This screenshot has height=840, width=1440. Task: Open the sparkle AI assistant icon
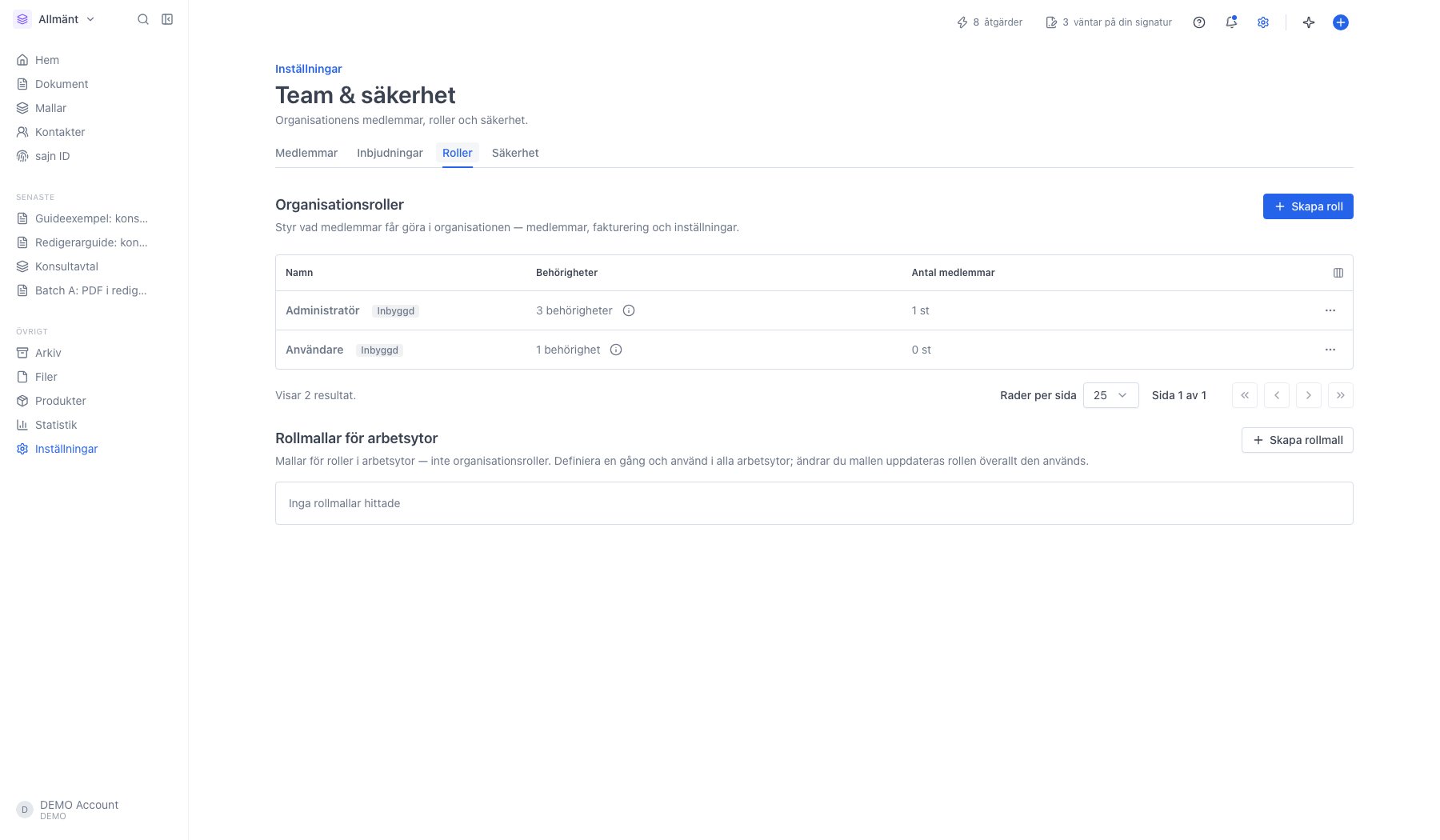point(1309,22)
